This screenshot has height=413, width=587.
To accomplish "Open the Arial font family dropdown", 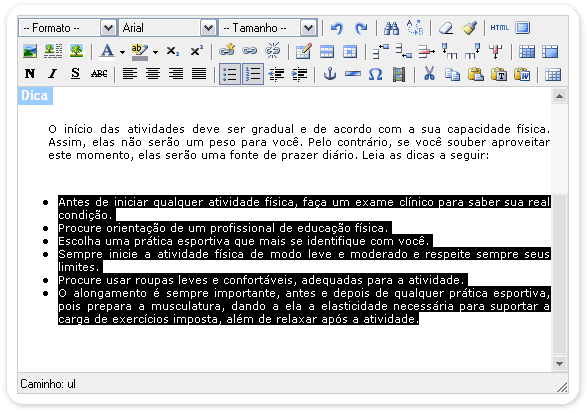I will [x=168, y=28].
